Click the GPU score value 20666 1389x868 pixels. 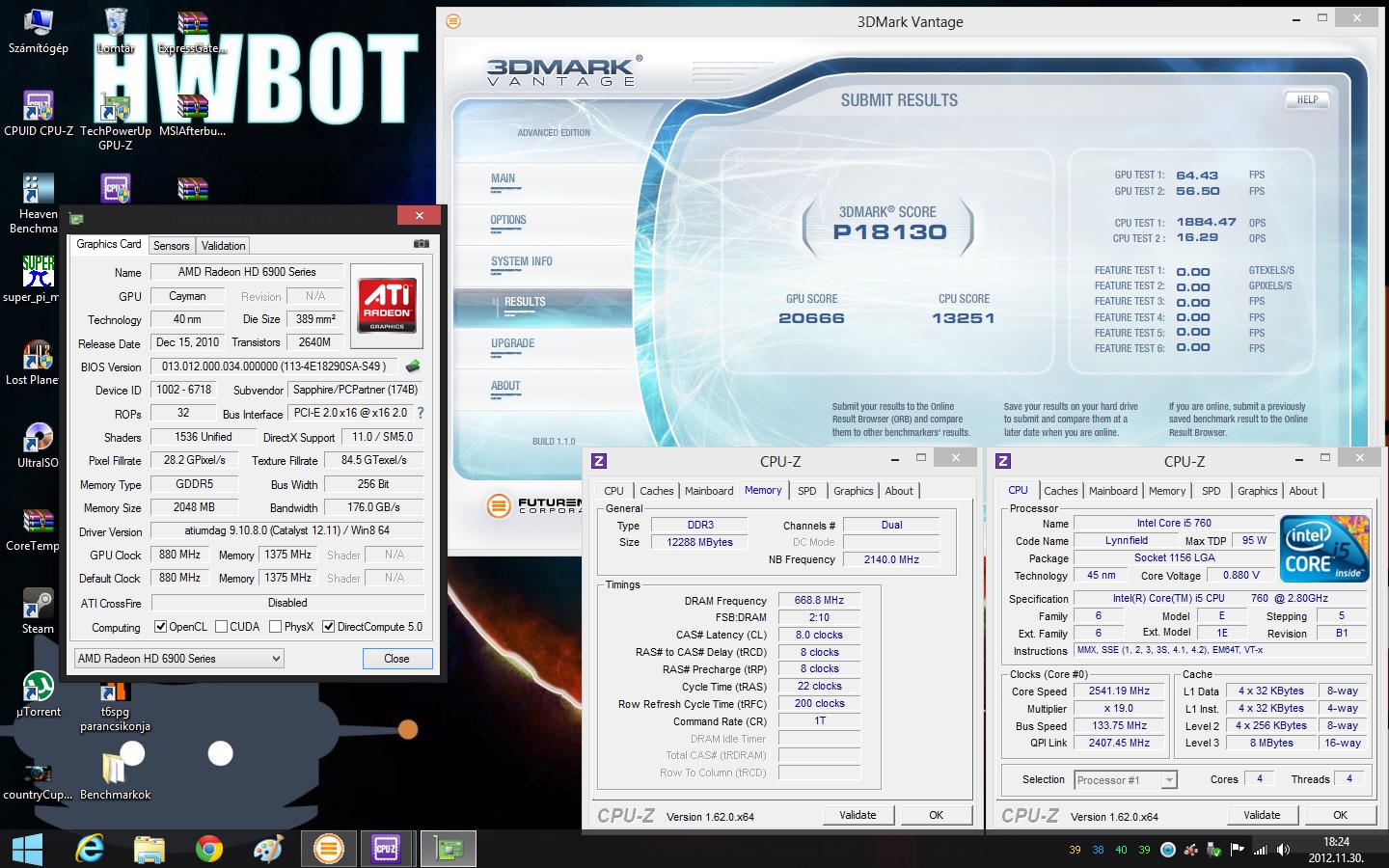[x=811, y=318]
